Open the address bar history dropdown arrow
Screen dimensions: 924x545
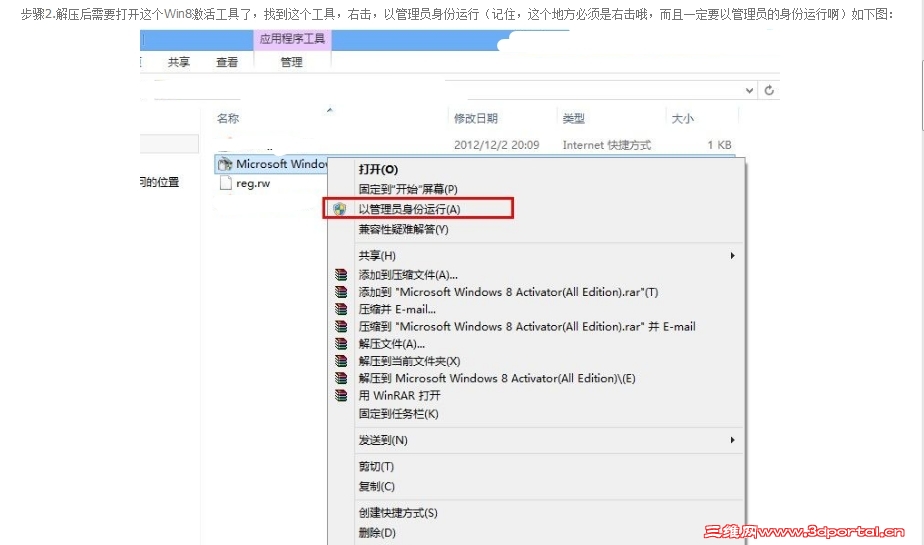click(x=749, y=91)
